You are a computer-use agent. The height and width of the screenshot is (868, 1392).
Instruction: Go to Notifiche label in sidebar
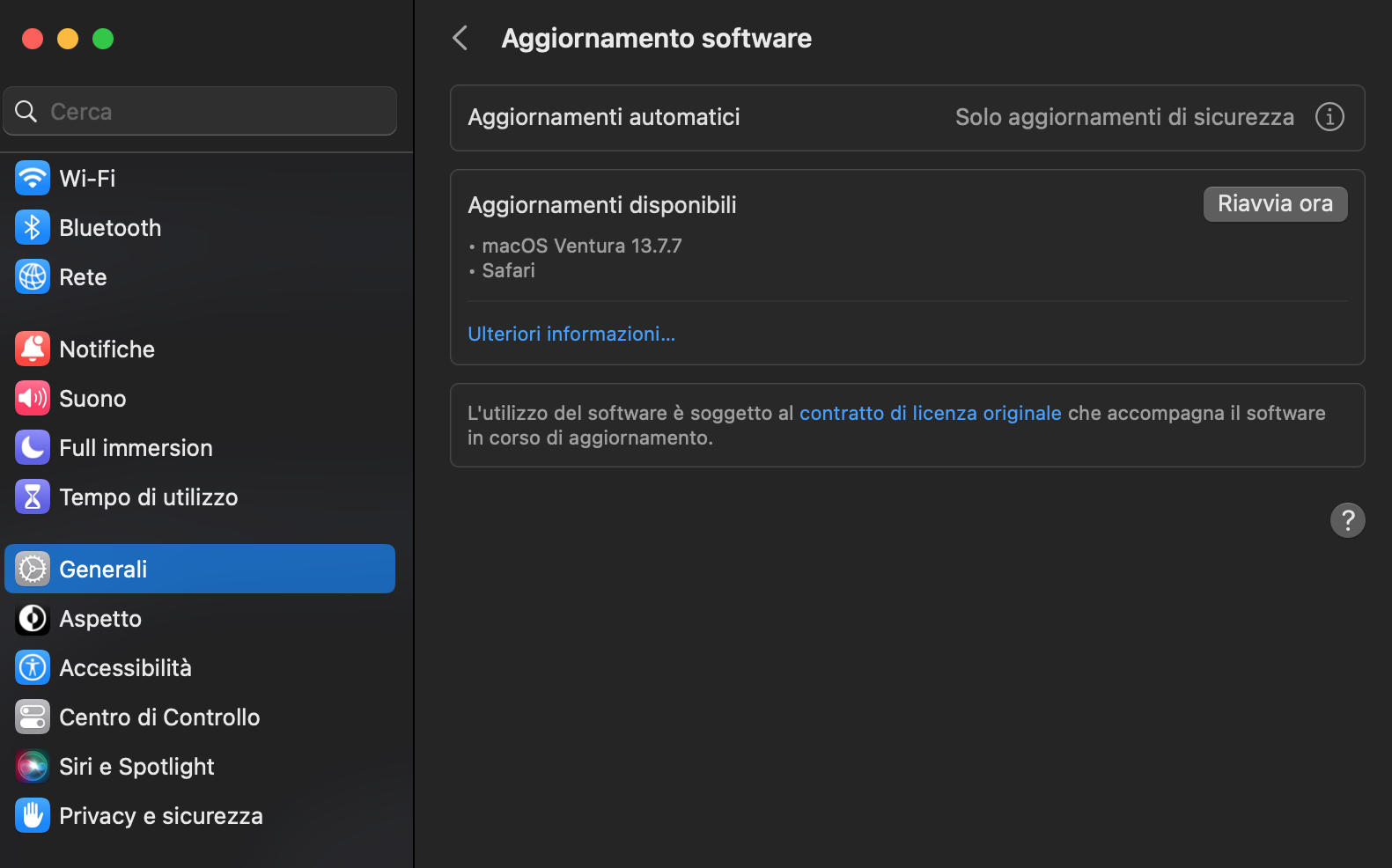(x=107, y=349)
